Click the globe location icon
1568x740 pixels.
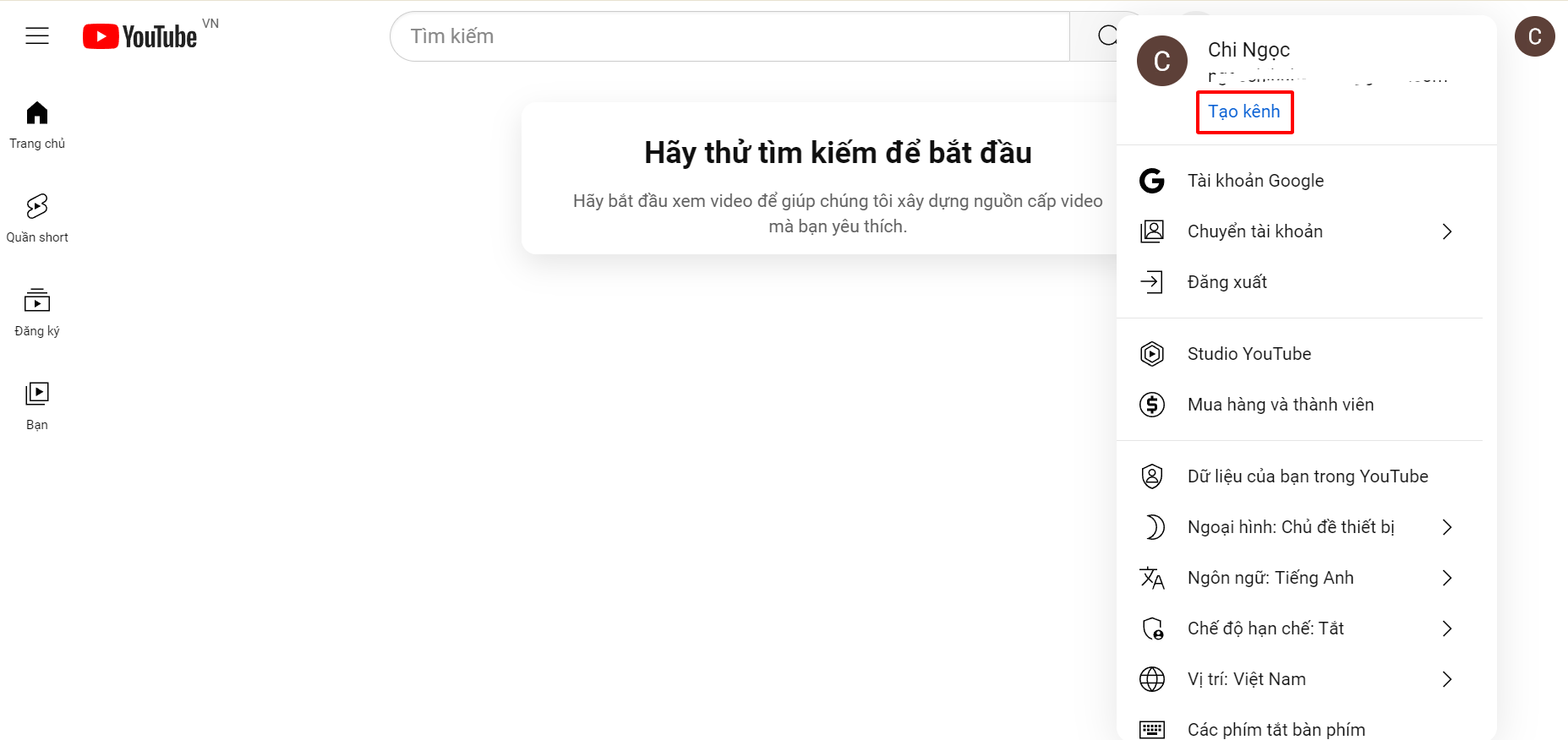tap(1152, 679)
